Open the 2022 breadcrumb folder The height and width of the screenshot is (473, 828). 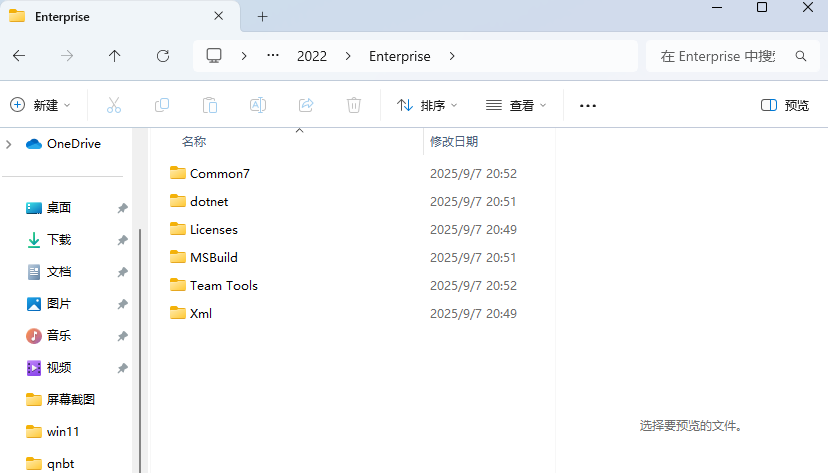click(x=312, y=56)
